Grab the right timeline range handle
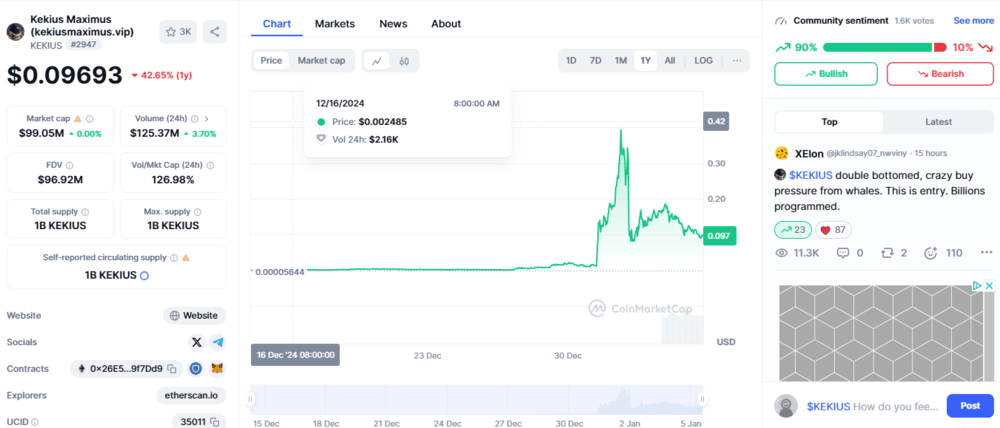 click(702, 399)
